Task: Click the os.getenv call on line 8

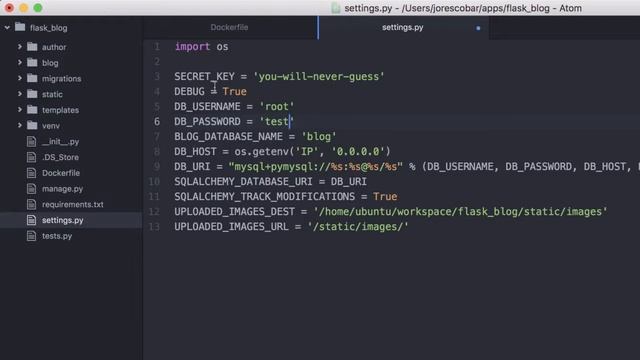Action: 312,151
